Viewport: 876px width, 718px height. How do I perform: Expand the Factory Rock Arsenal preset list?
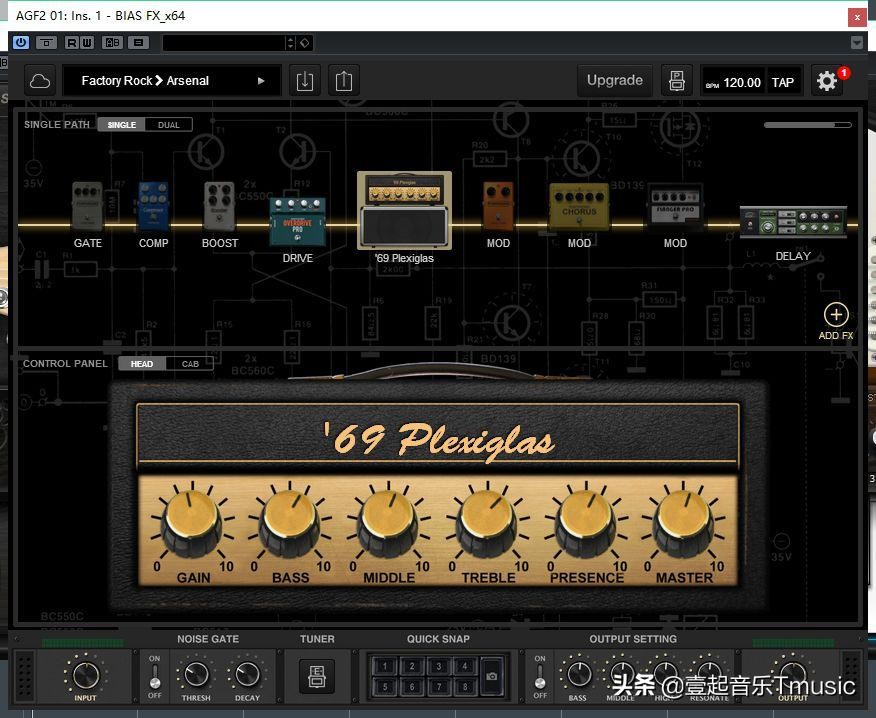point(261,81)
